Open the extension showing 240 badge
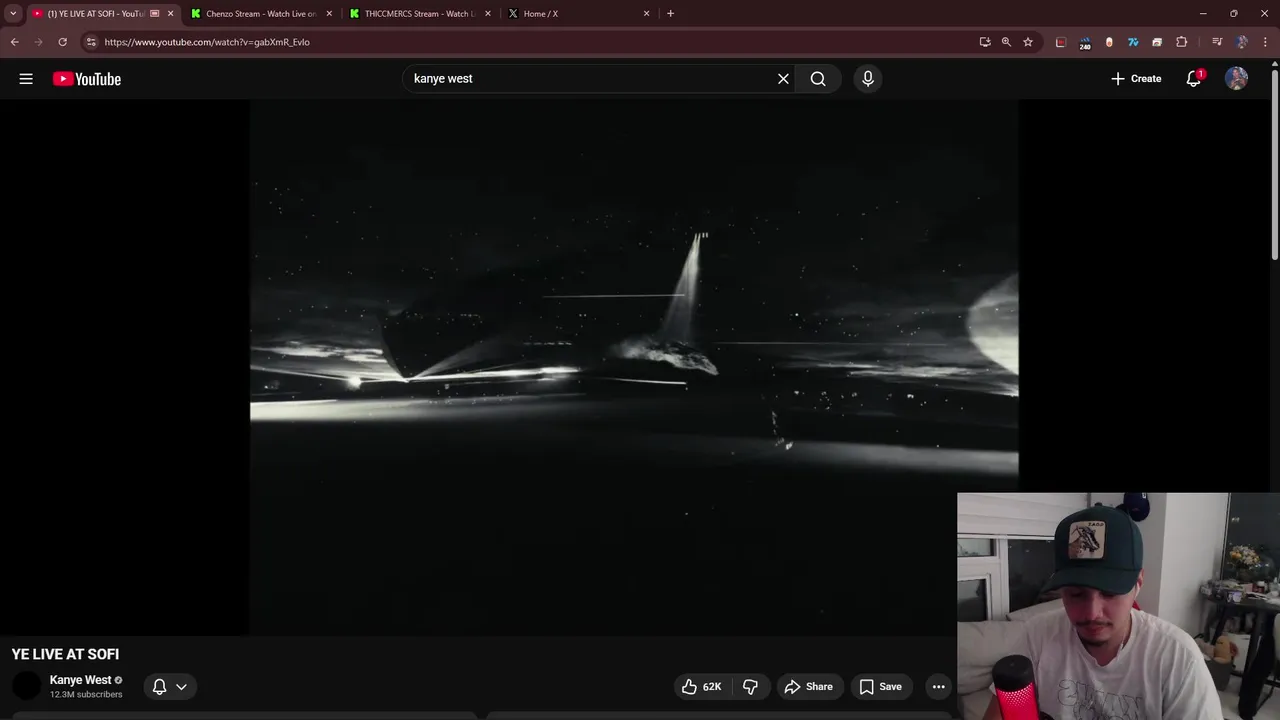This screenshot has width=1280, height=720. pos(1085,43)
